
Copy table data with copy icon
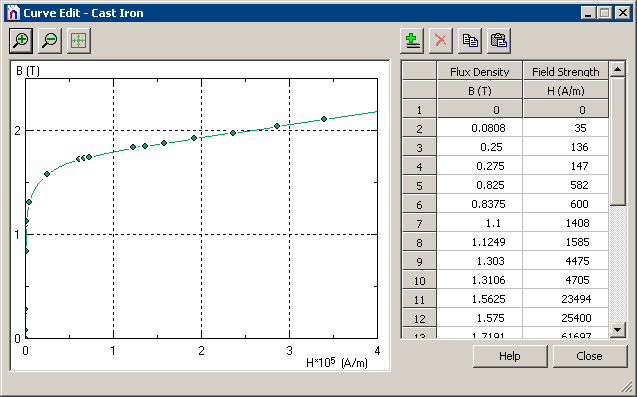470,40
